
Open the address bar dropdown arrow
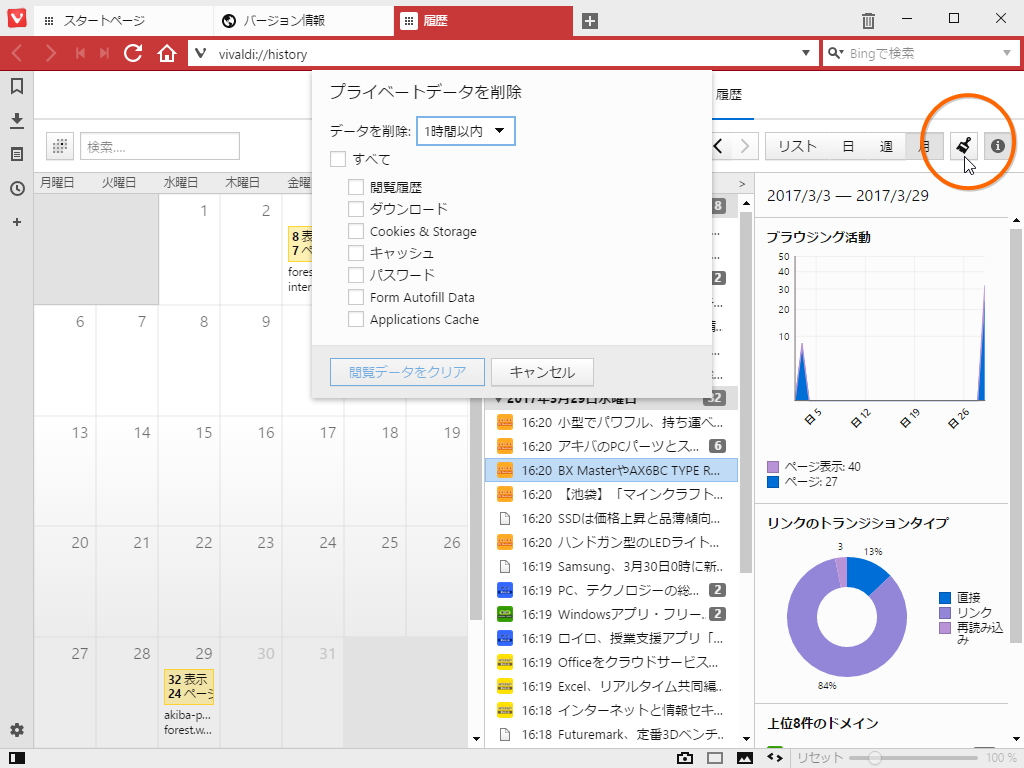coord(806,54)
